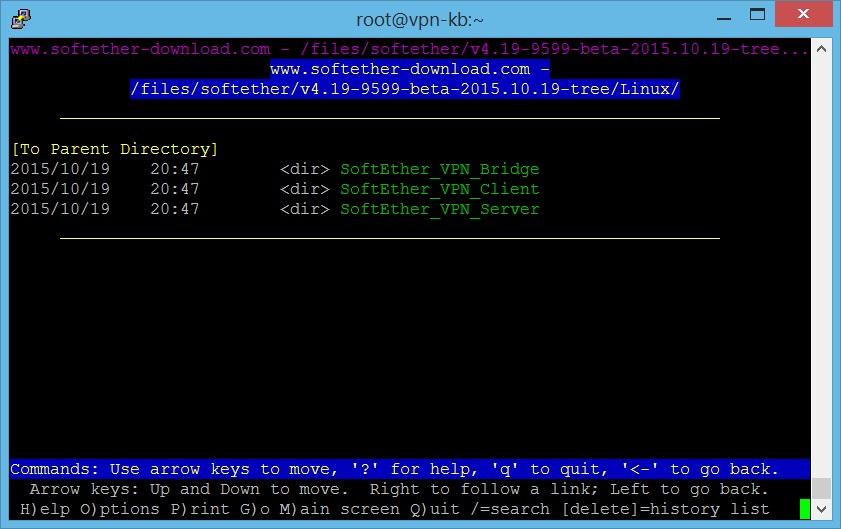The image size is (841, 529).
Task: Open the PuTTY icon system menu
Action: [x=20, y=19]
